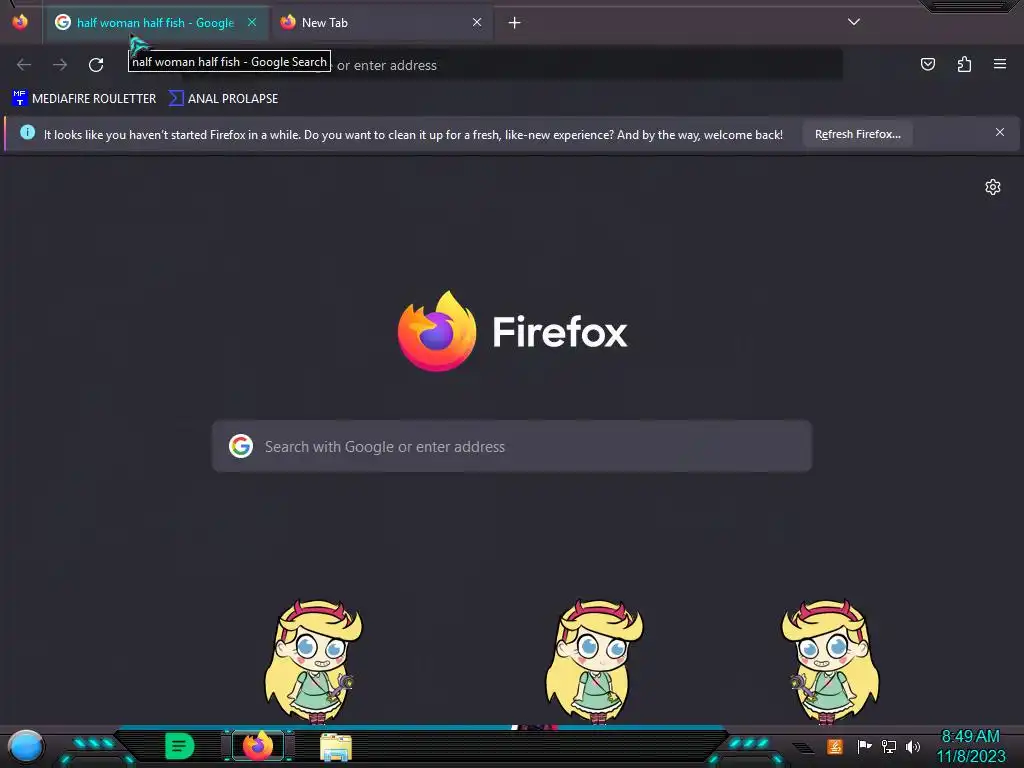1024x768 pixels.
Task: Click the Google logo in search box
Action: (x=241, y=446)
